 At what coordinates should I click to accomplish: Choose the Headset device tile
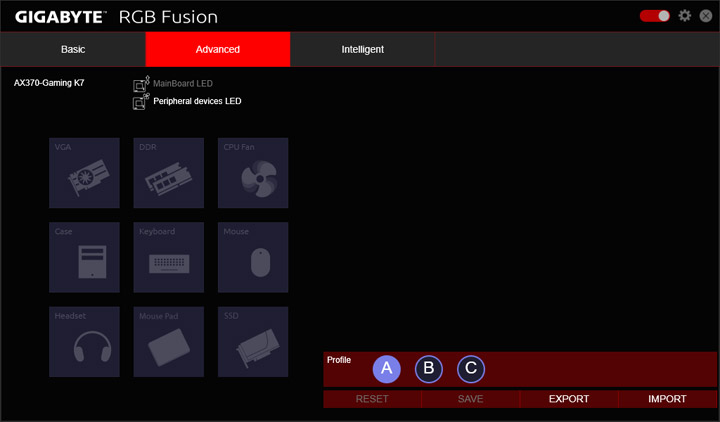(x=84, y=342)
